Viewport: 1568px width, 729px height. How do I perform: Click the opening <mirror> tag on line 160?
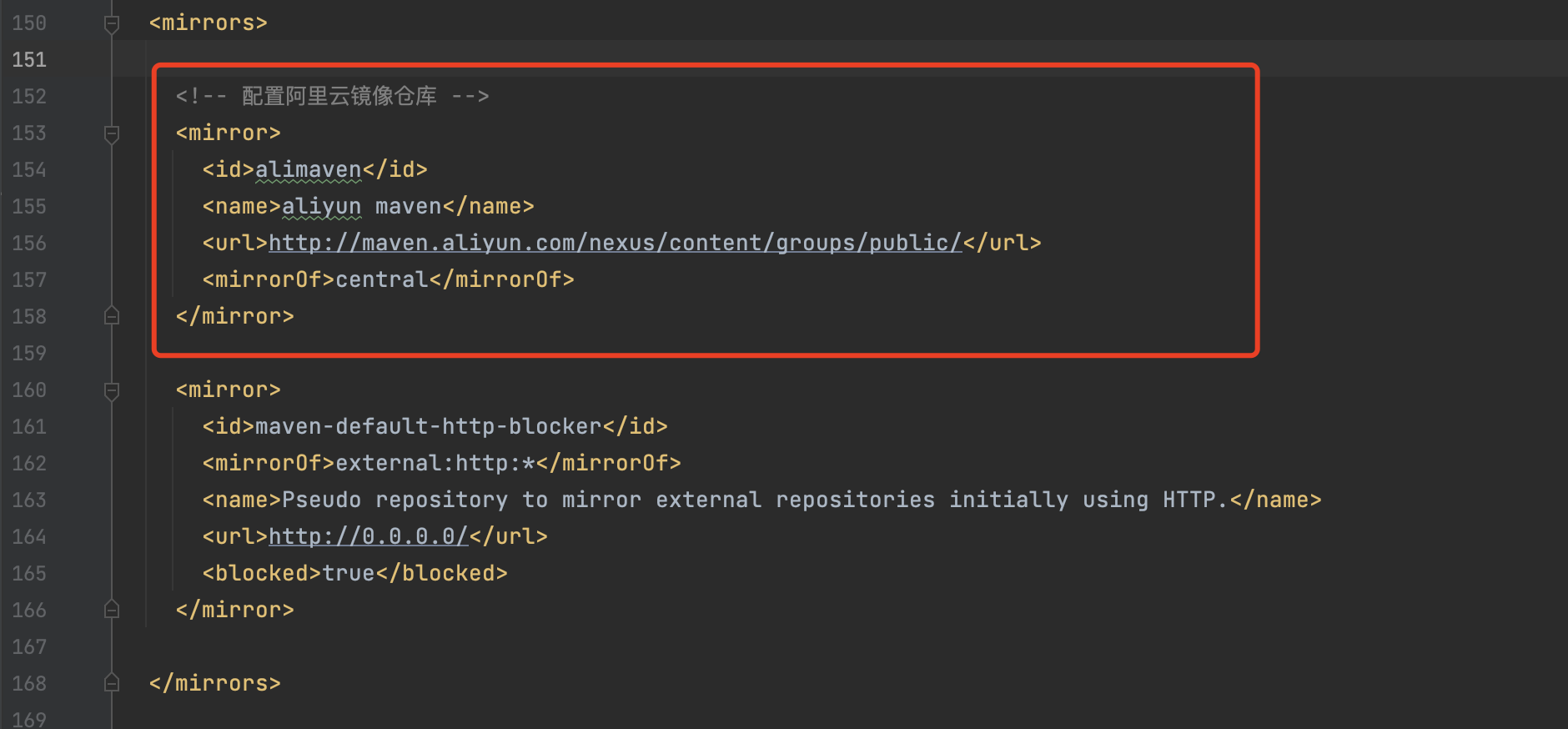229,390
